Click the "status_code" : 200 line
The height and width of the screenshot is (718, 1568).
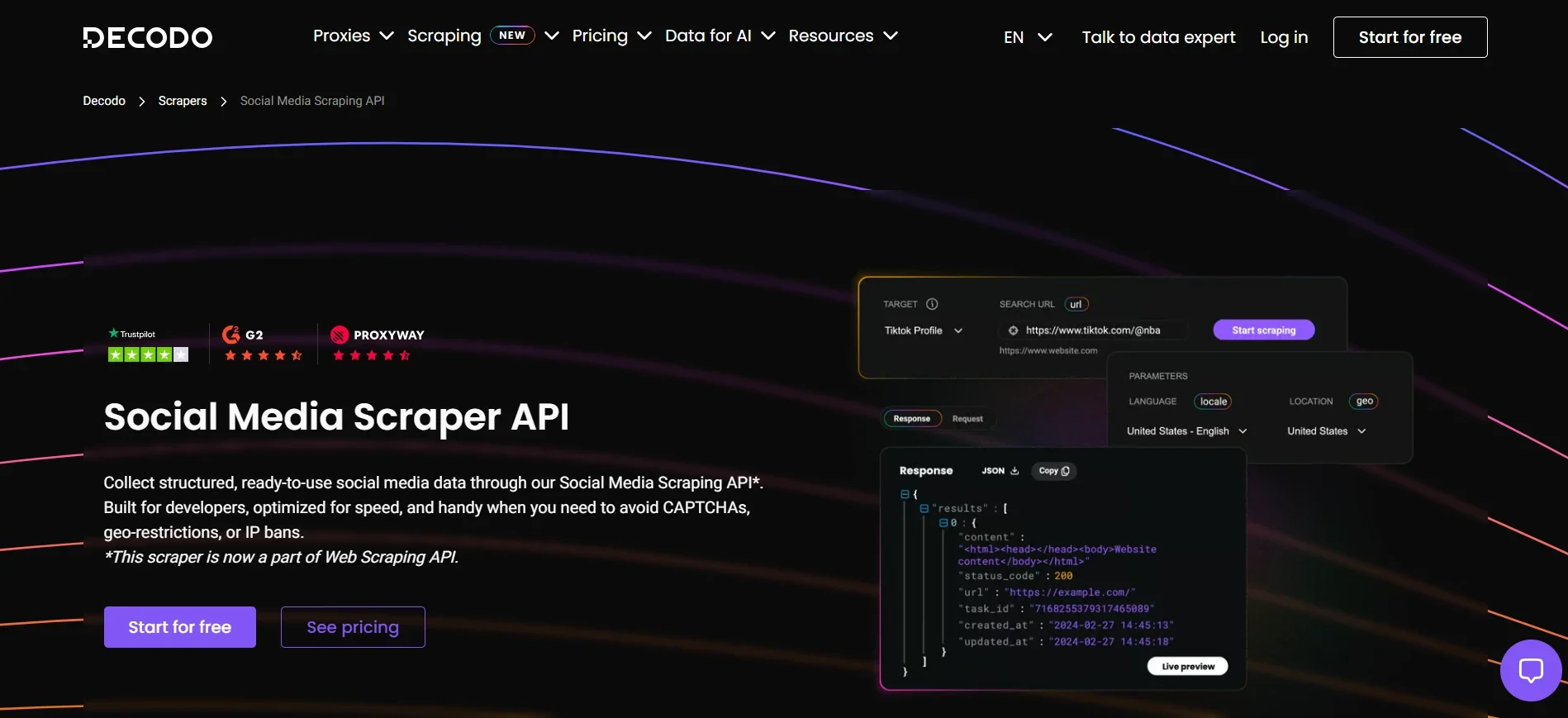1015,576
